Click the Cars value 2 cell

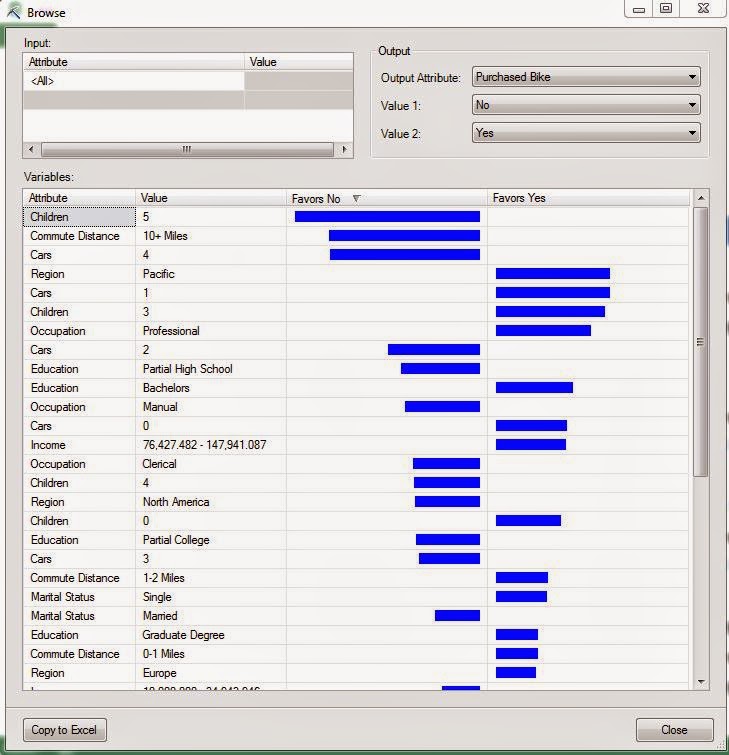tap(211, 350)
